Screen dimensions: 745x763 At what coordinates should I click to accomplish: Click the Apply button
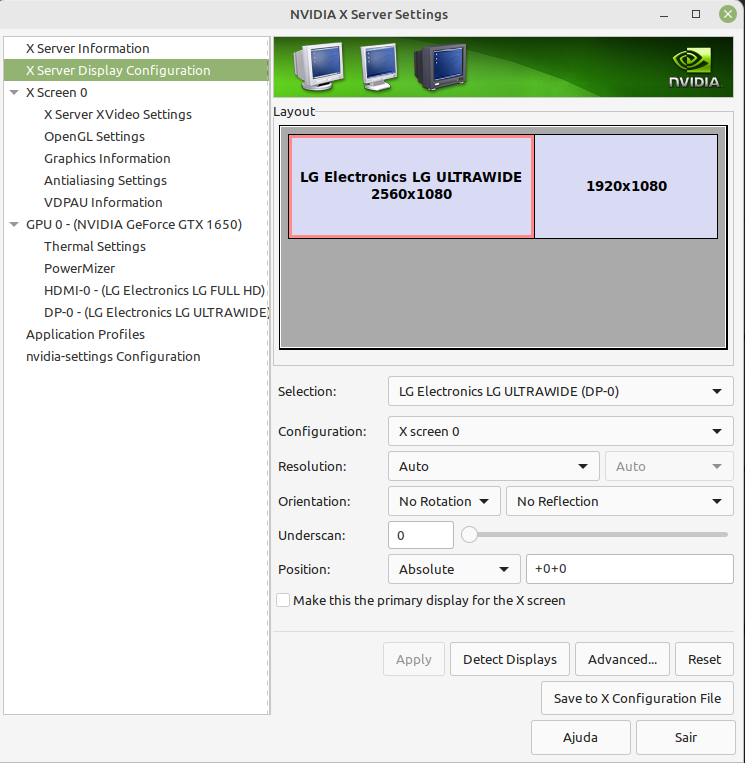click(414, 659)
